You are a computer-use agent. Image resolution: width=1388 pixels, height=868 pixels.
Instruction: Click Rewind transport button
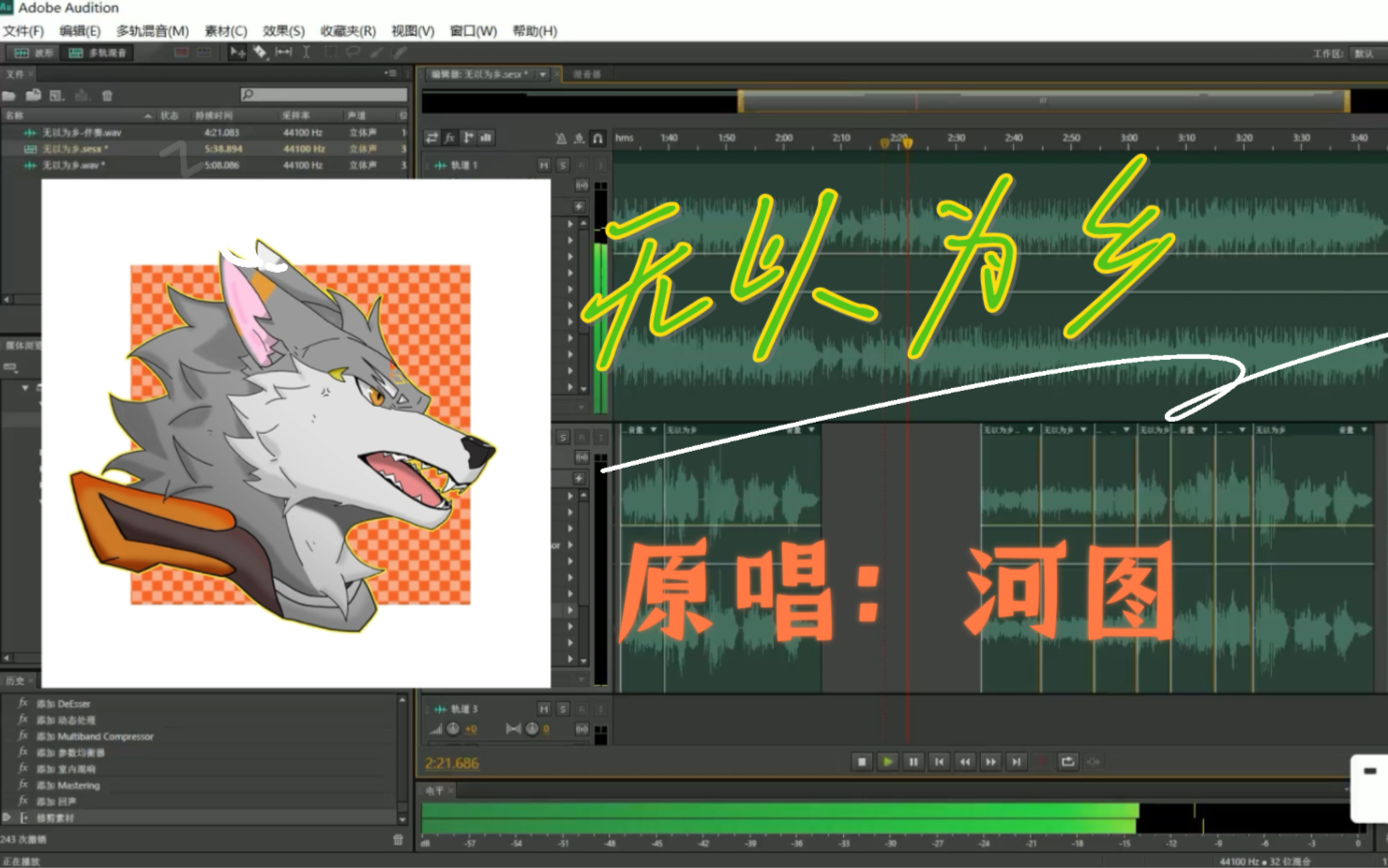click(964, 762)
